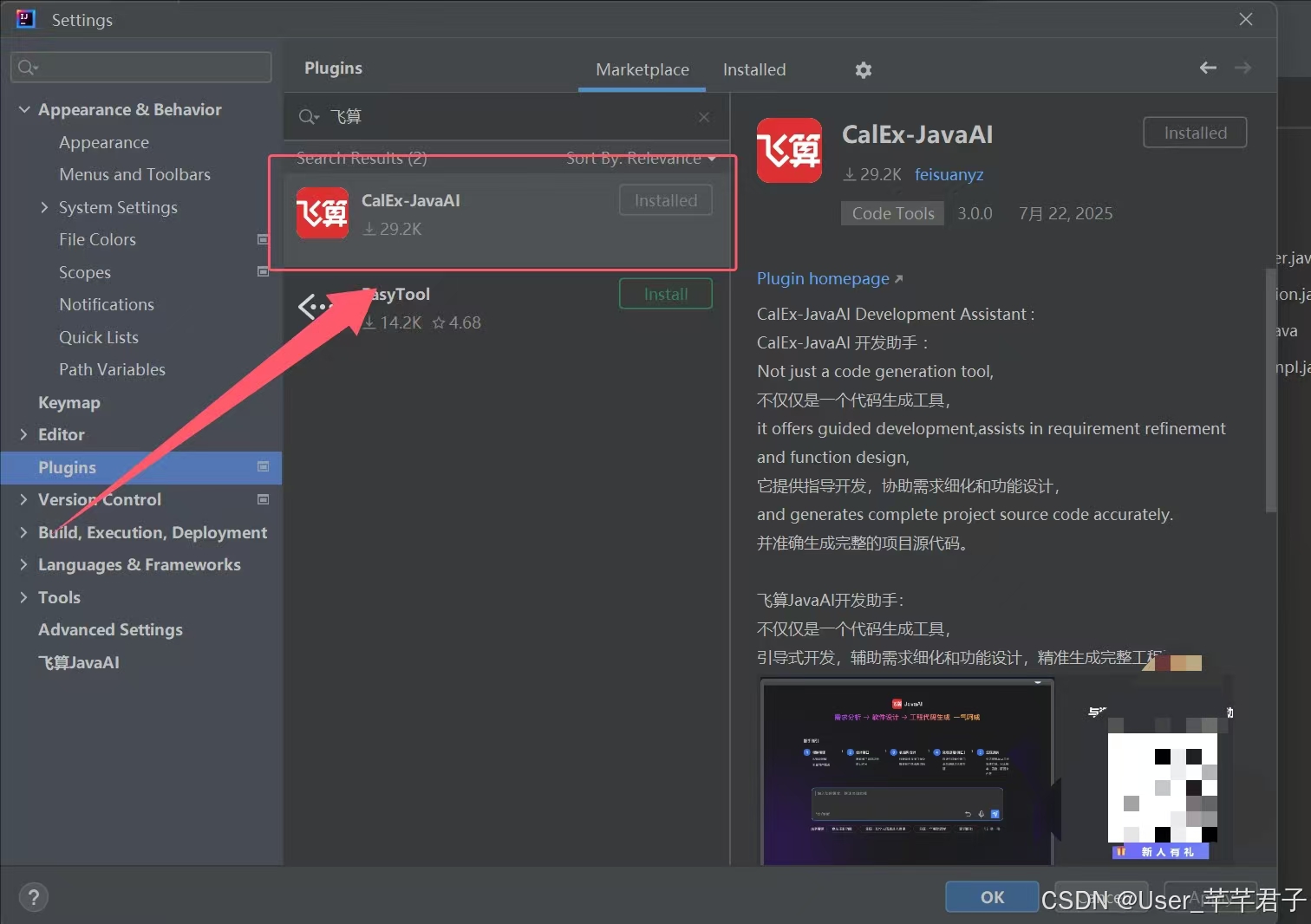Image resolution: width=1311 pixels, height=924 pixels.
Task: Open Menus and Toolbars settings
Action: (134, 174)
